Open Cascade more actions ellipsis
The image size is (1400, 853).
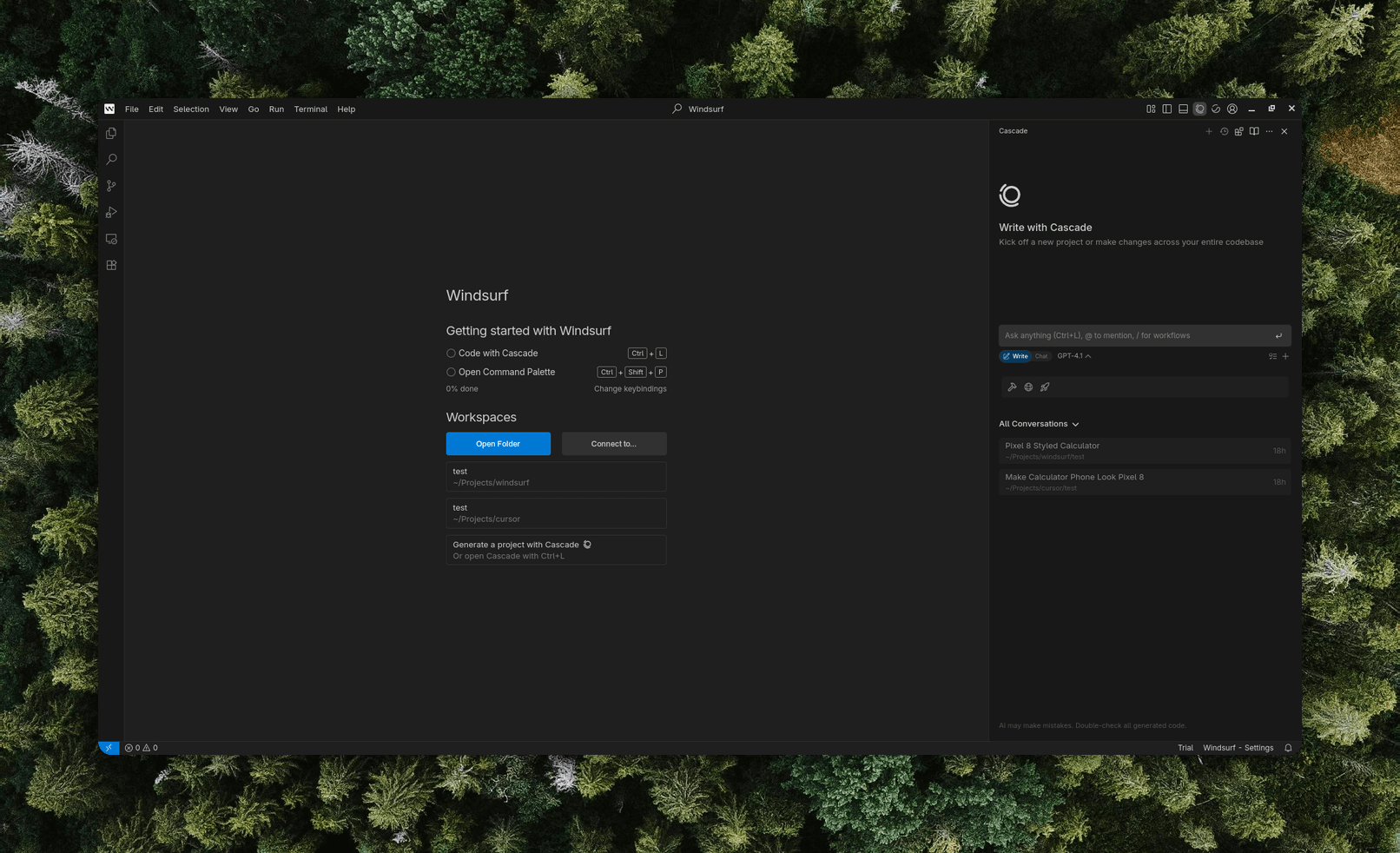pos(1269,131)
